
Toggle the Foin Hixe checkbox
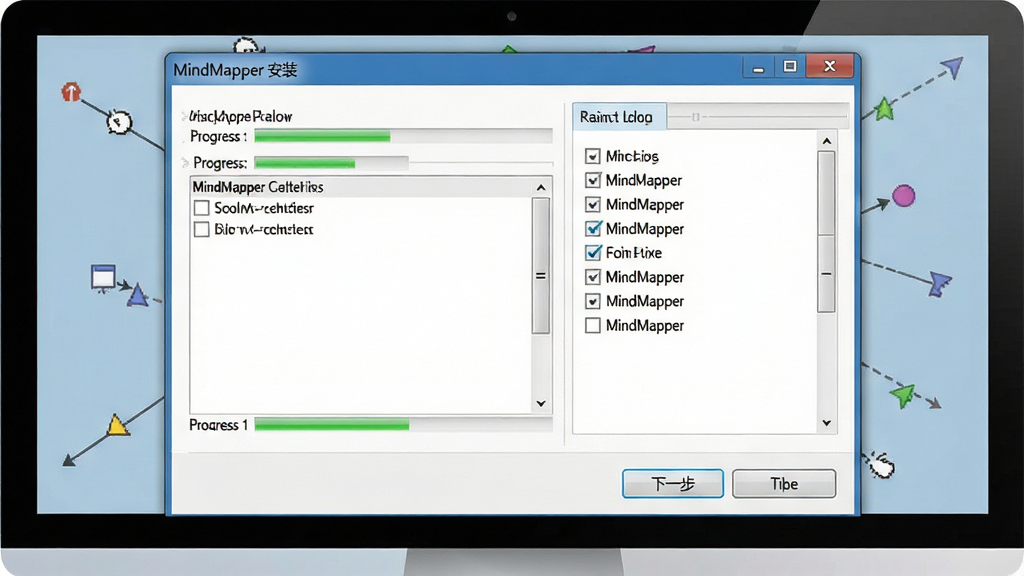[x=593, y=252]
